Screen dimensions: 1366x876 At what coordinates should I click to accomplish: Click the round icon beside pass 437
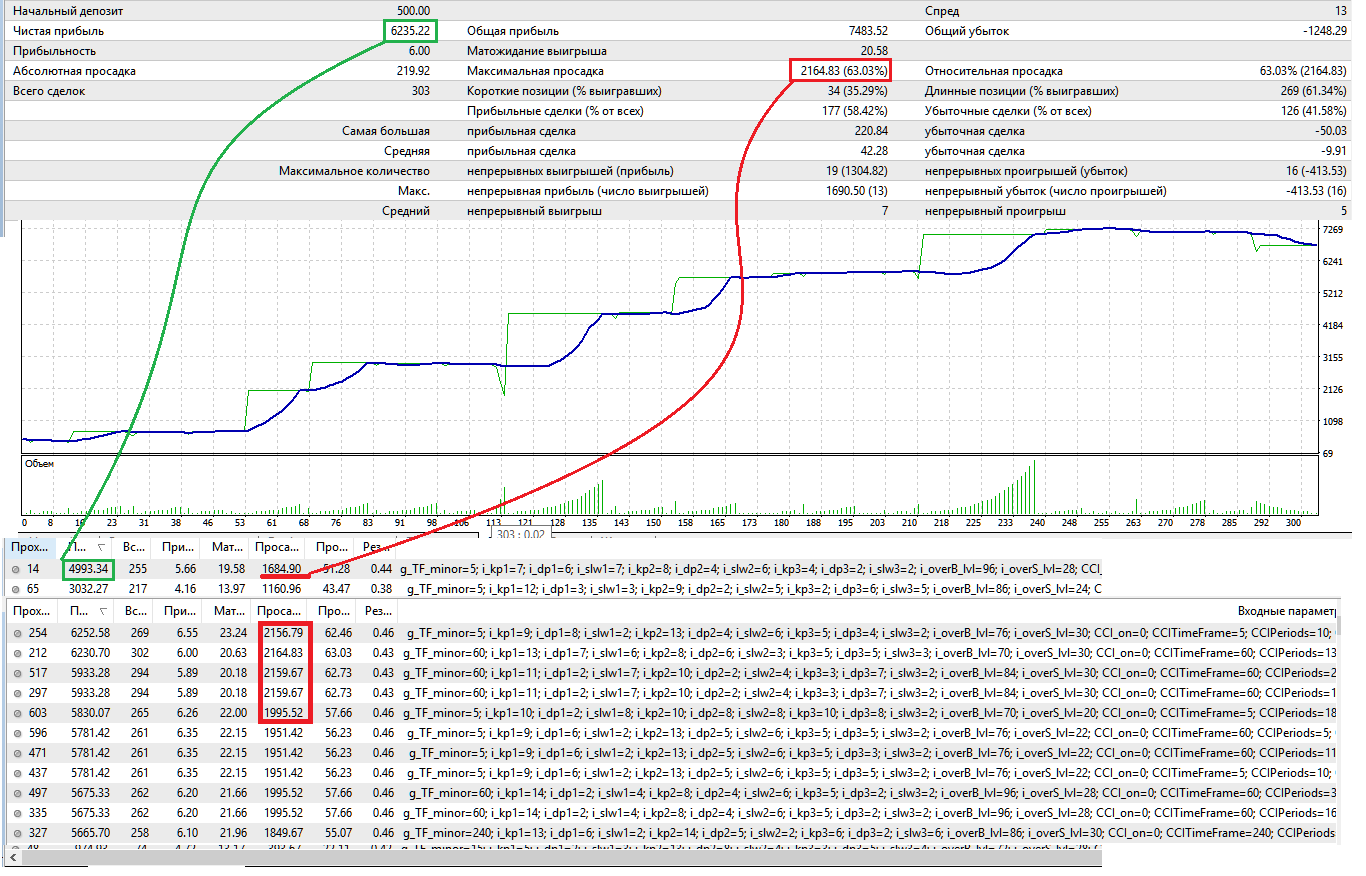pyautogui.click(x=15, y=772)
